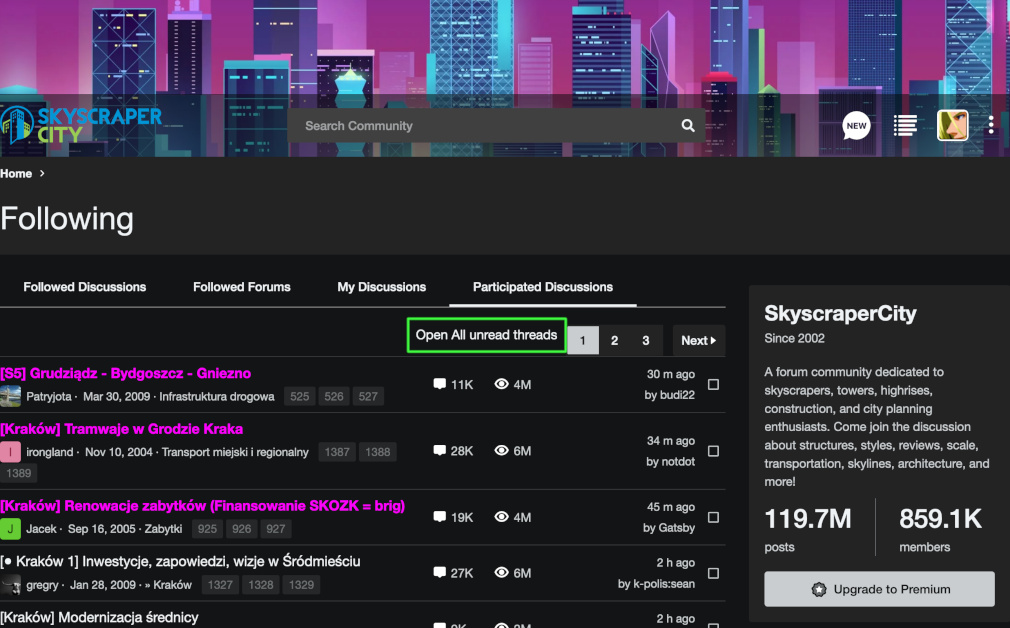Tick the checkbox beside Renowacje zabytków thread
The image size is (1010, 628).
point(713,517)
